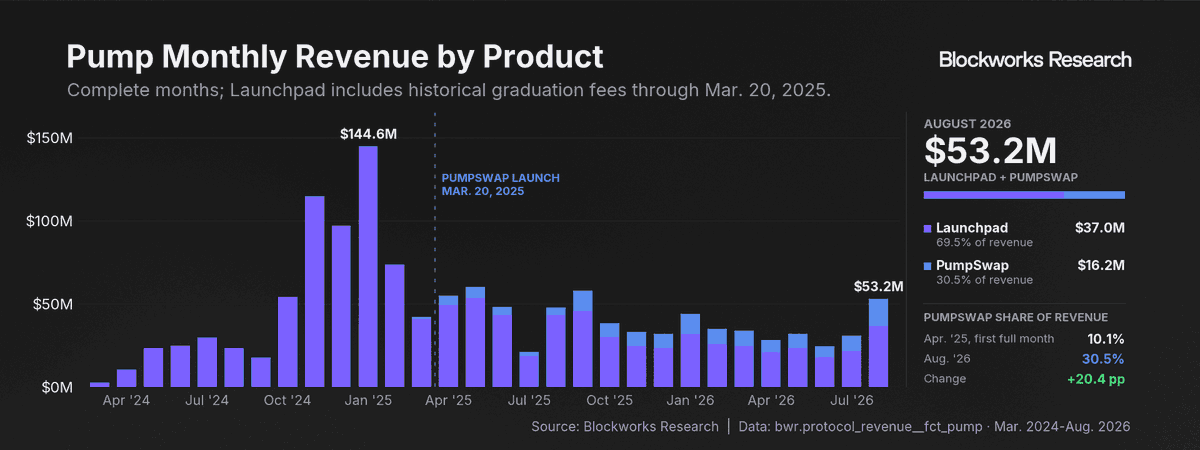
Task: Click the 'Pump Monthly Revenue by Product' title
Action: 335,57
